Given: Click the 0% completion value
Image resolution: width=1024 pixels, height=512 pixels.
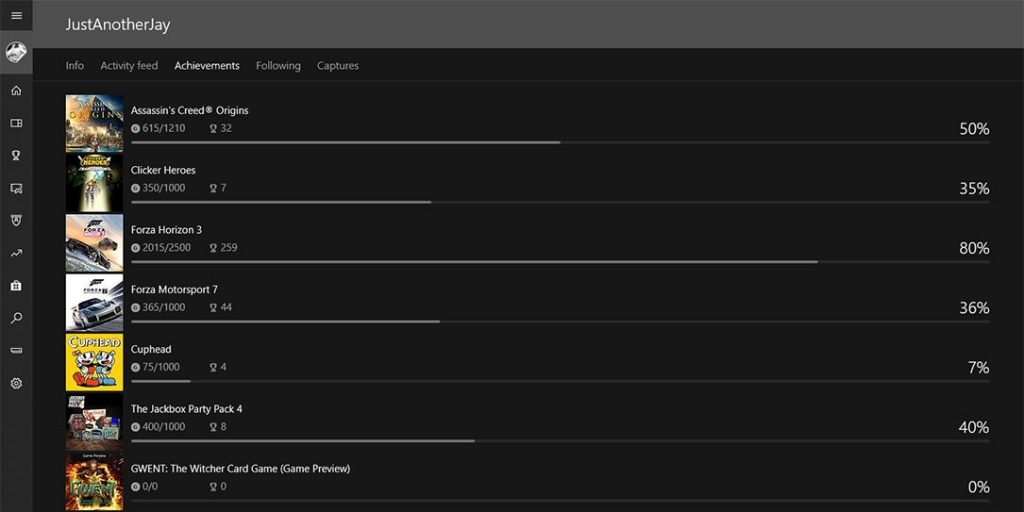Looking at the screenshot, I should [979, 487].
